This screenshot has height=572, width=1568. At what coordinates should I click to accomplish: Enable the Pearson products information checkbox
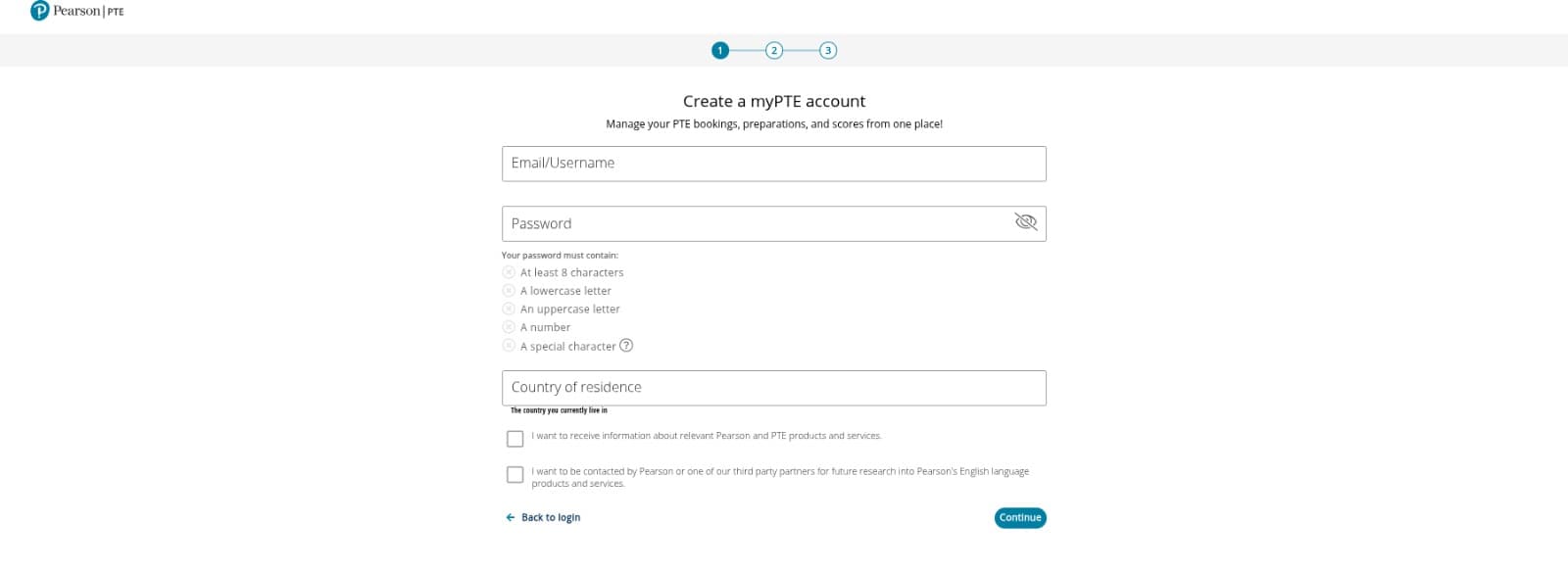515,438
